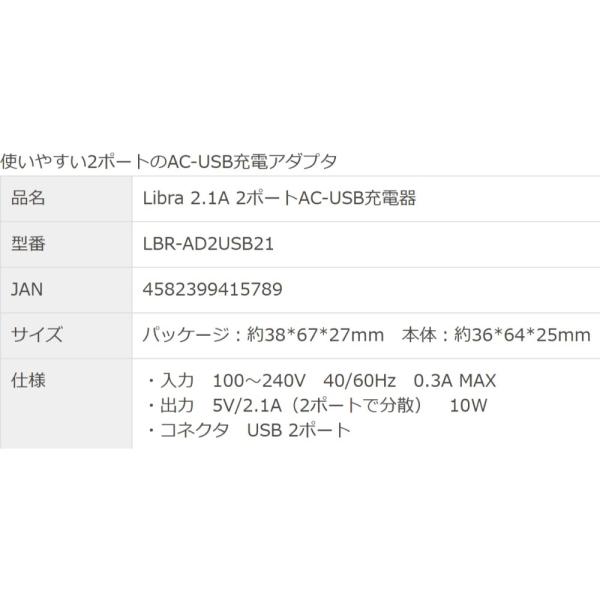Click model number LBR-AD2USB21
This screenshot has width=600, height=600.
[208, 244]
